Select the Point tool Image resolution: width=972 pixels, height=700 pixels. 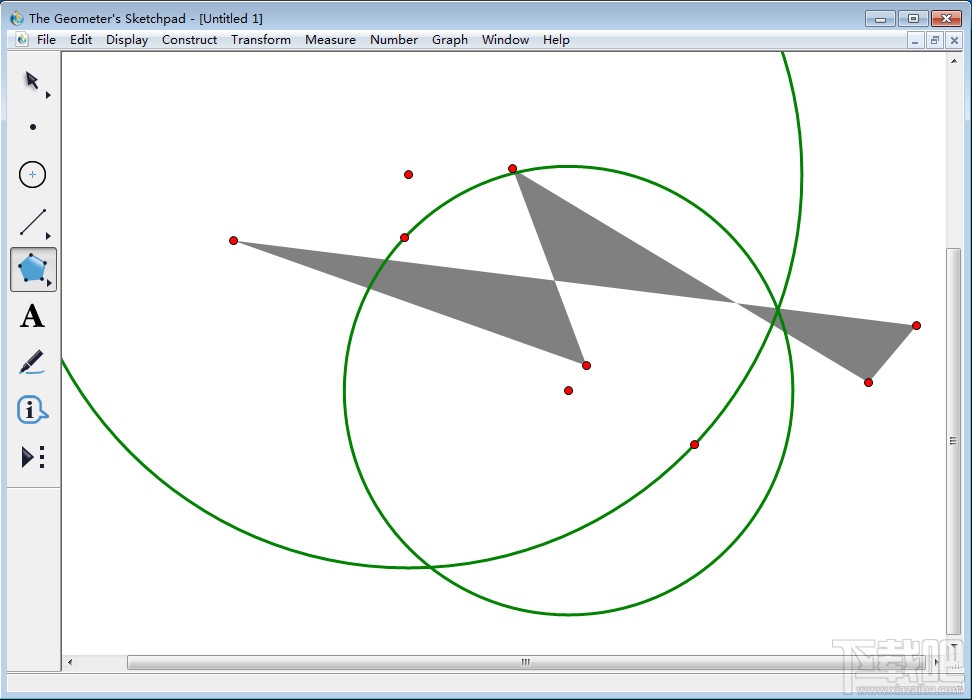33,127
